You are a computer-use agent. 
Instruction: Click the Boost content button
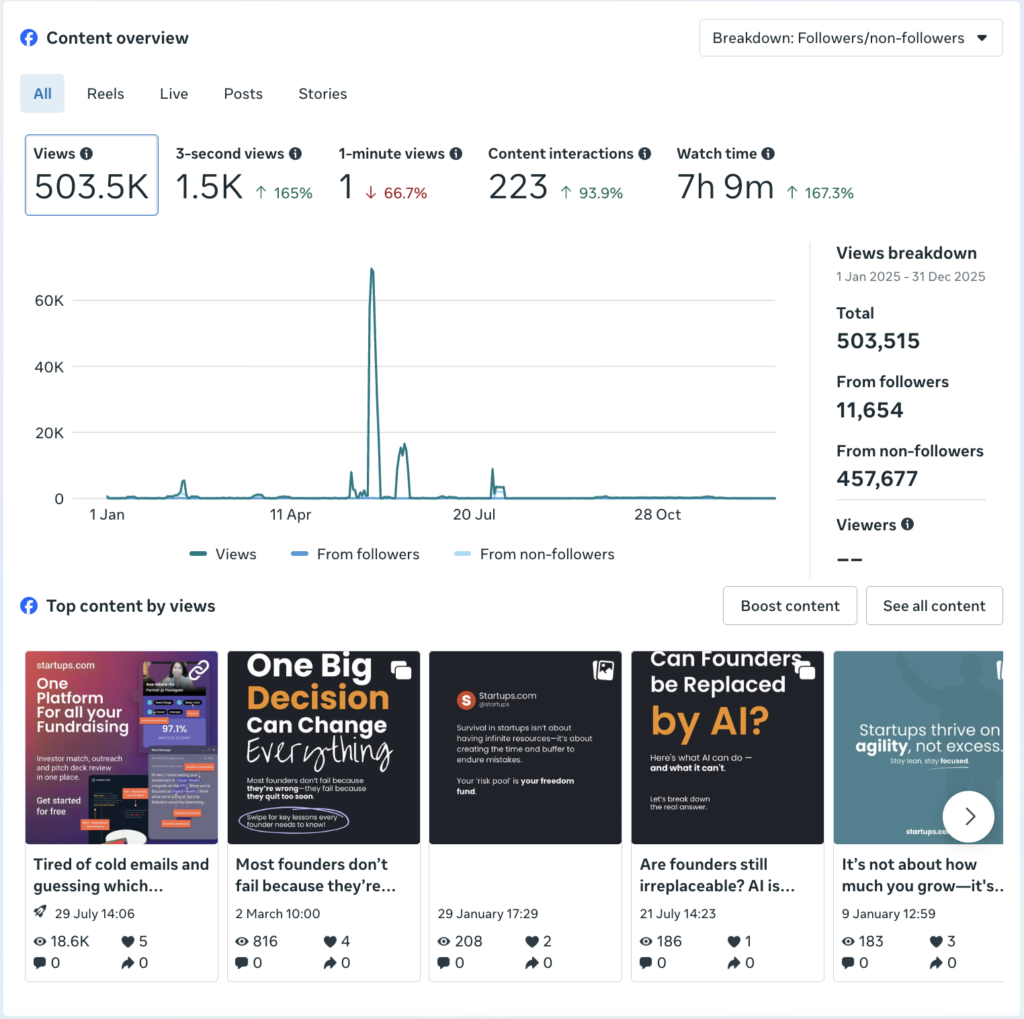[x=790, y=605]
